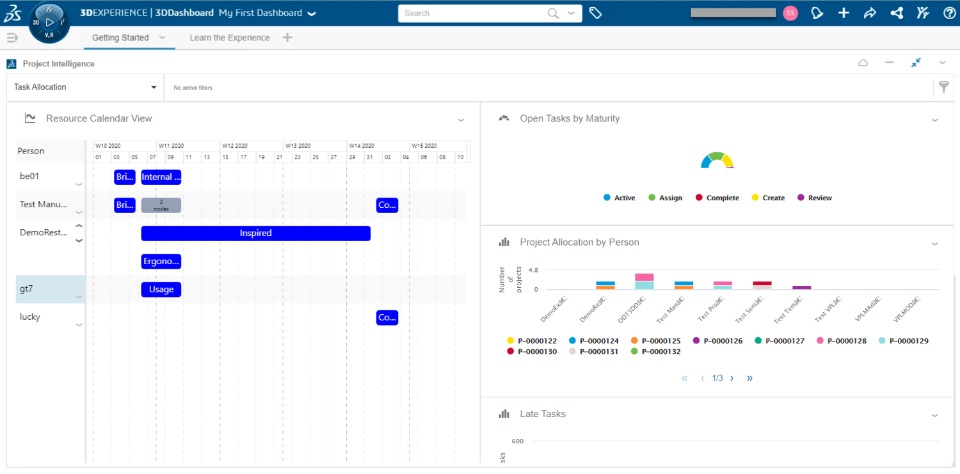Toggle the Review legend item
960x474 pixels.
(x=815, y=198)
